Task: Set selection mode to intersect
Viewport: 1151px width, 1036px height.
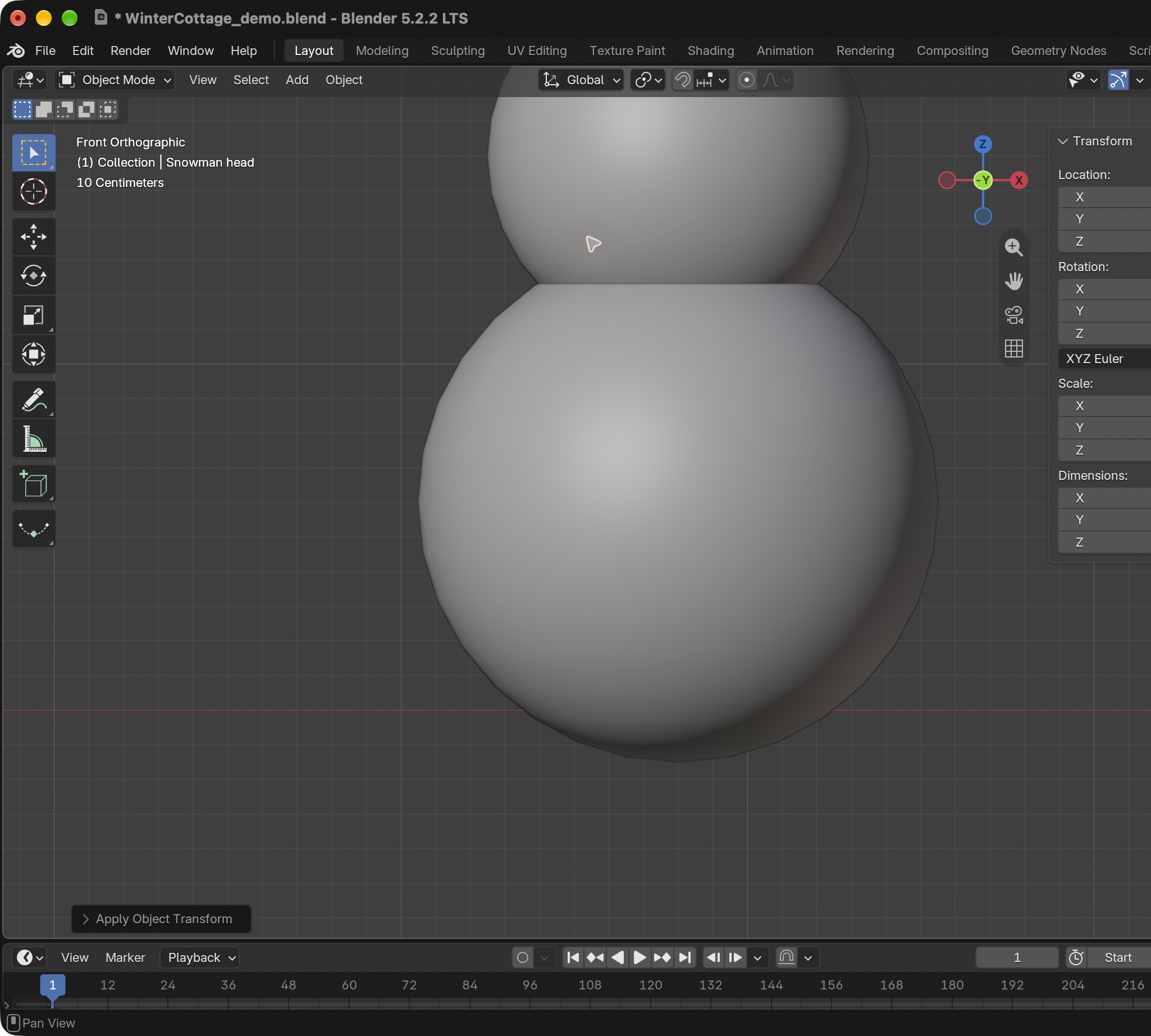Action: pyautogui.click(x=107, y=109)
